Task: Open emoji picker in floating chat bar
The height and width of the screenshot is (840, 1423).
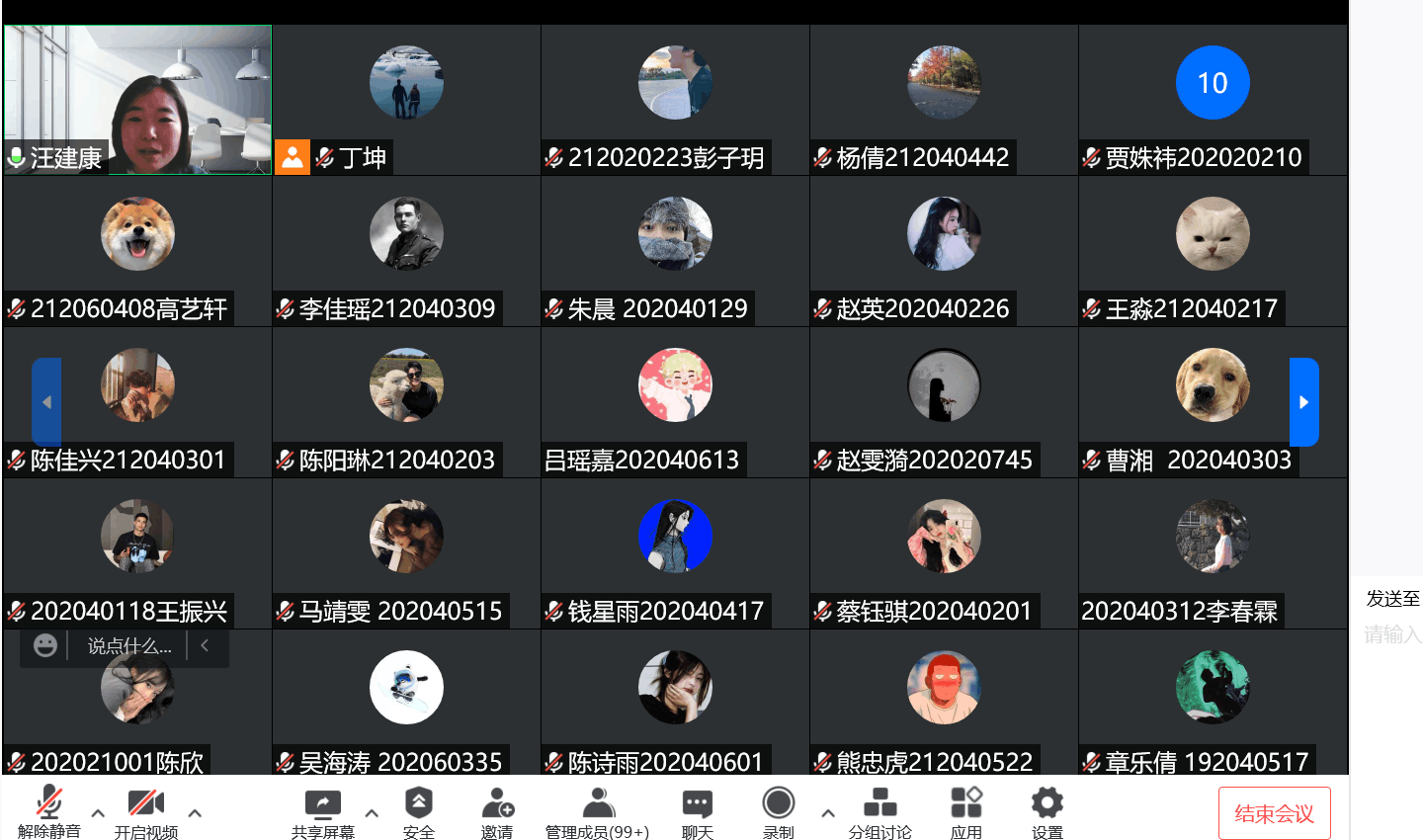Action: coord(45,646)
